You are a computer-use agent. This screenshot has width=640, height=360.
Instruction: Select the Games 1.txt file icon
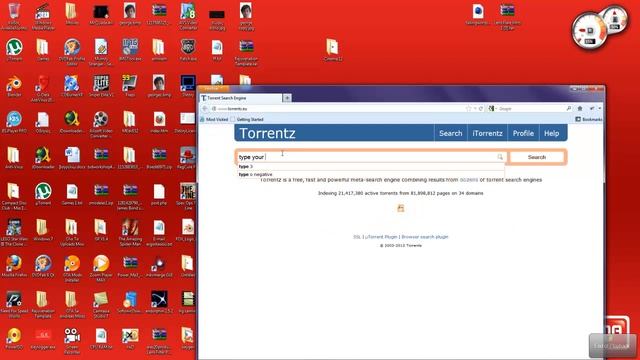72,195
